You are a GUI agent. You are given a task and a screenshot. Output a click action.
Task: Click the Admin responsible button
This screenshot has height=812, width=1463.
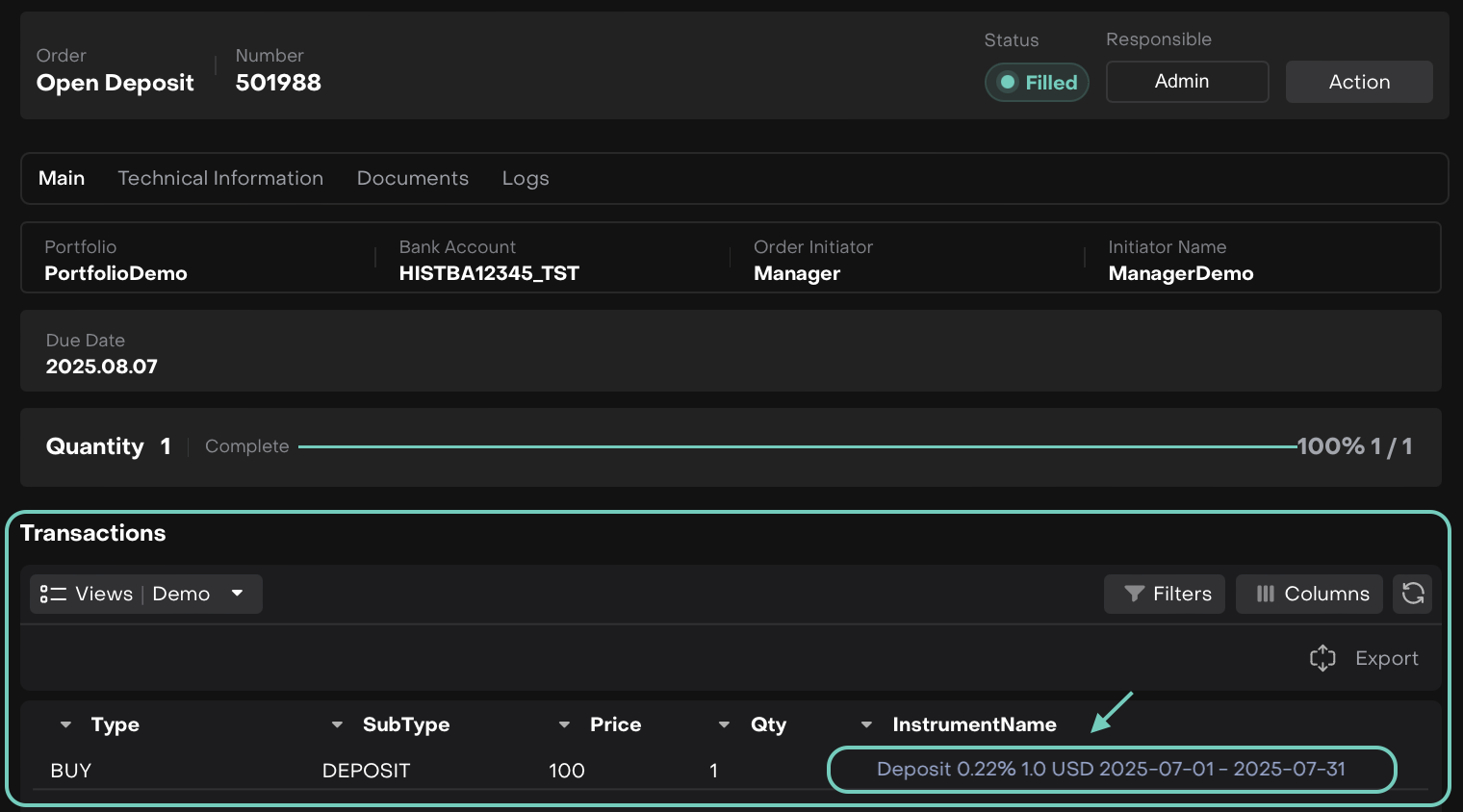click(1187, 82)
